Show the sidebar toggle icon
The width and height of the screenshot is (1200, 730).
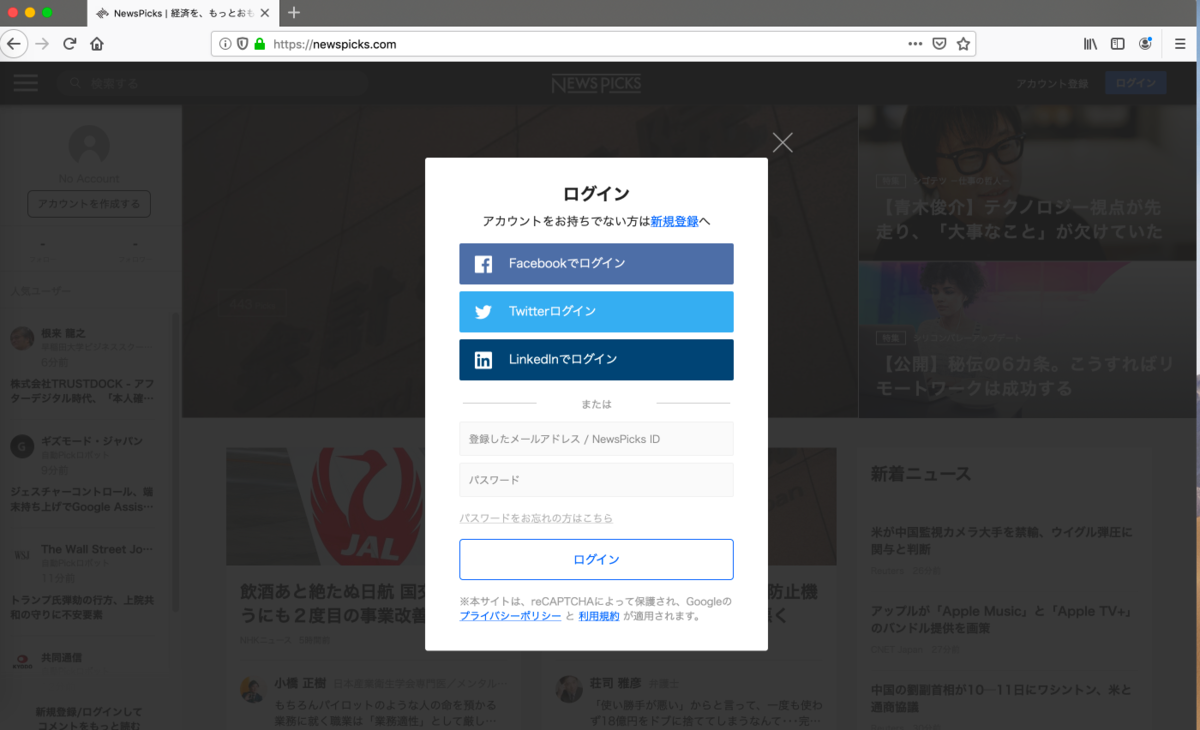pos(1118,44)
